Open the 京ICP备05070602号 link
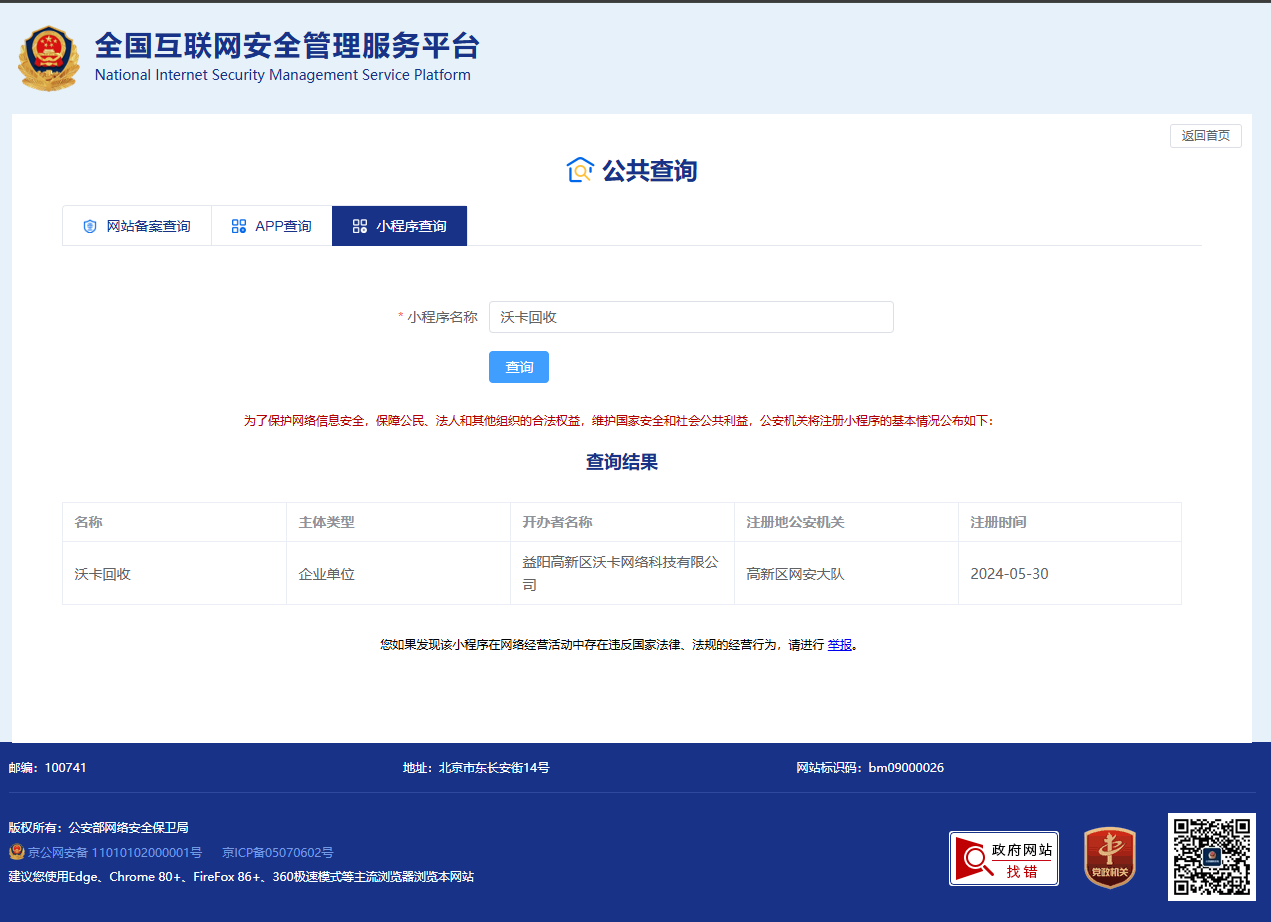 [278, 853]
